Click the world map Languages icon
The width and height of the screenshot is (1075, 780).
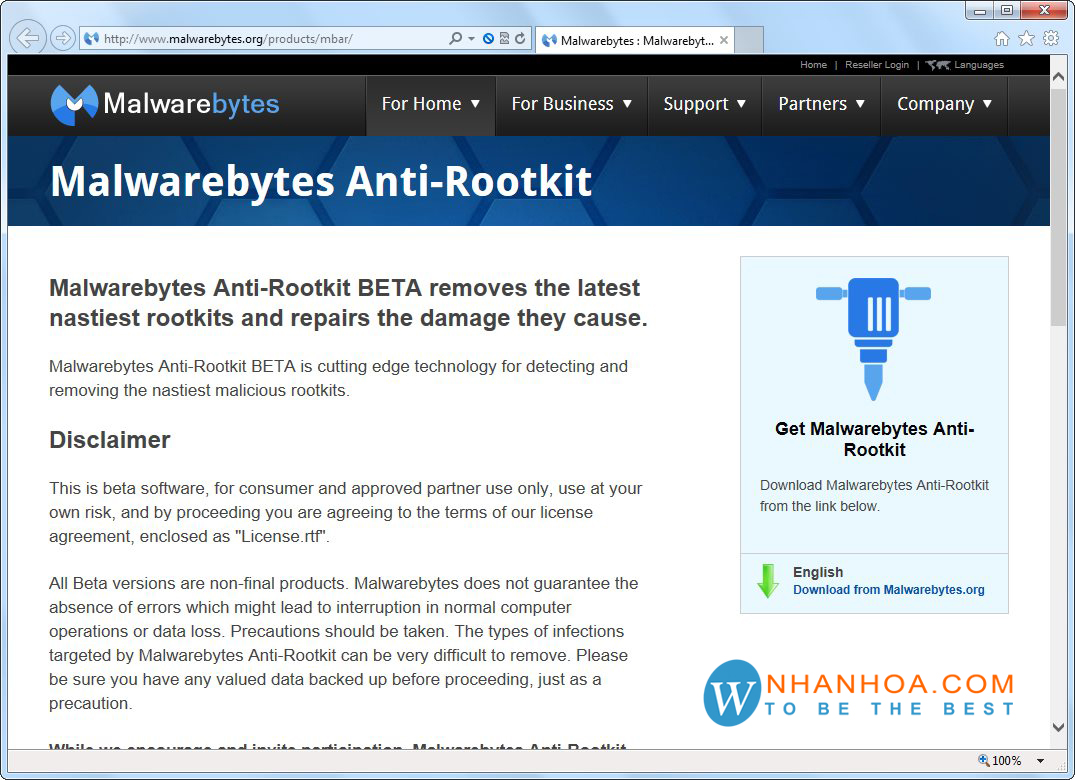(x=937, y=64)
